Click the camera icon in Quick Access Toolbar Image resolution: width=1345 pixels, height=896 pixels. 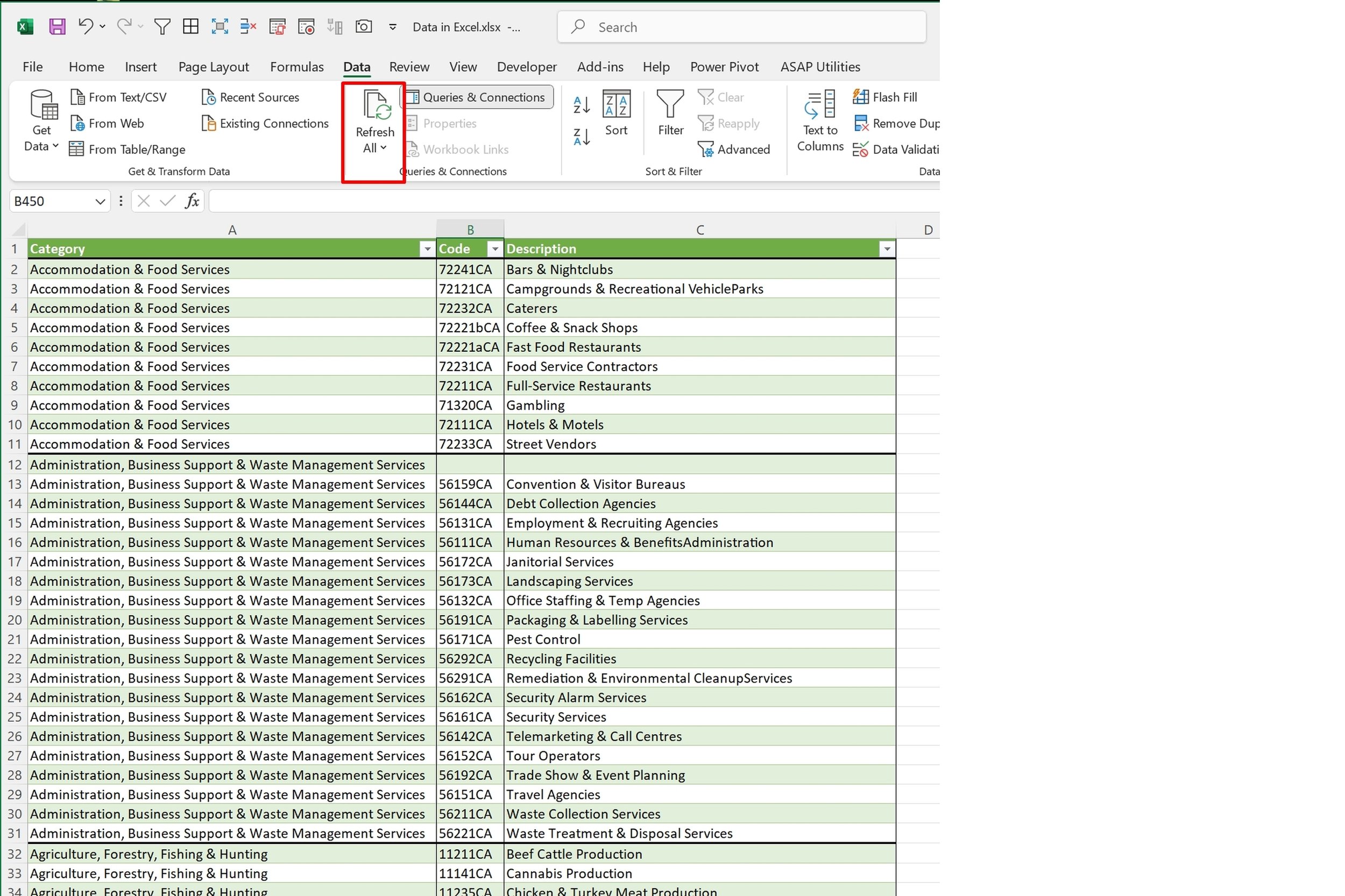[x=364, y=26]
